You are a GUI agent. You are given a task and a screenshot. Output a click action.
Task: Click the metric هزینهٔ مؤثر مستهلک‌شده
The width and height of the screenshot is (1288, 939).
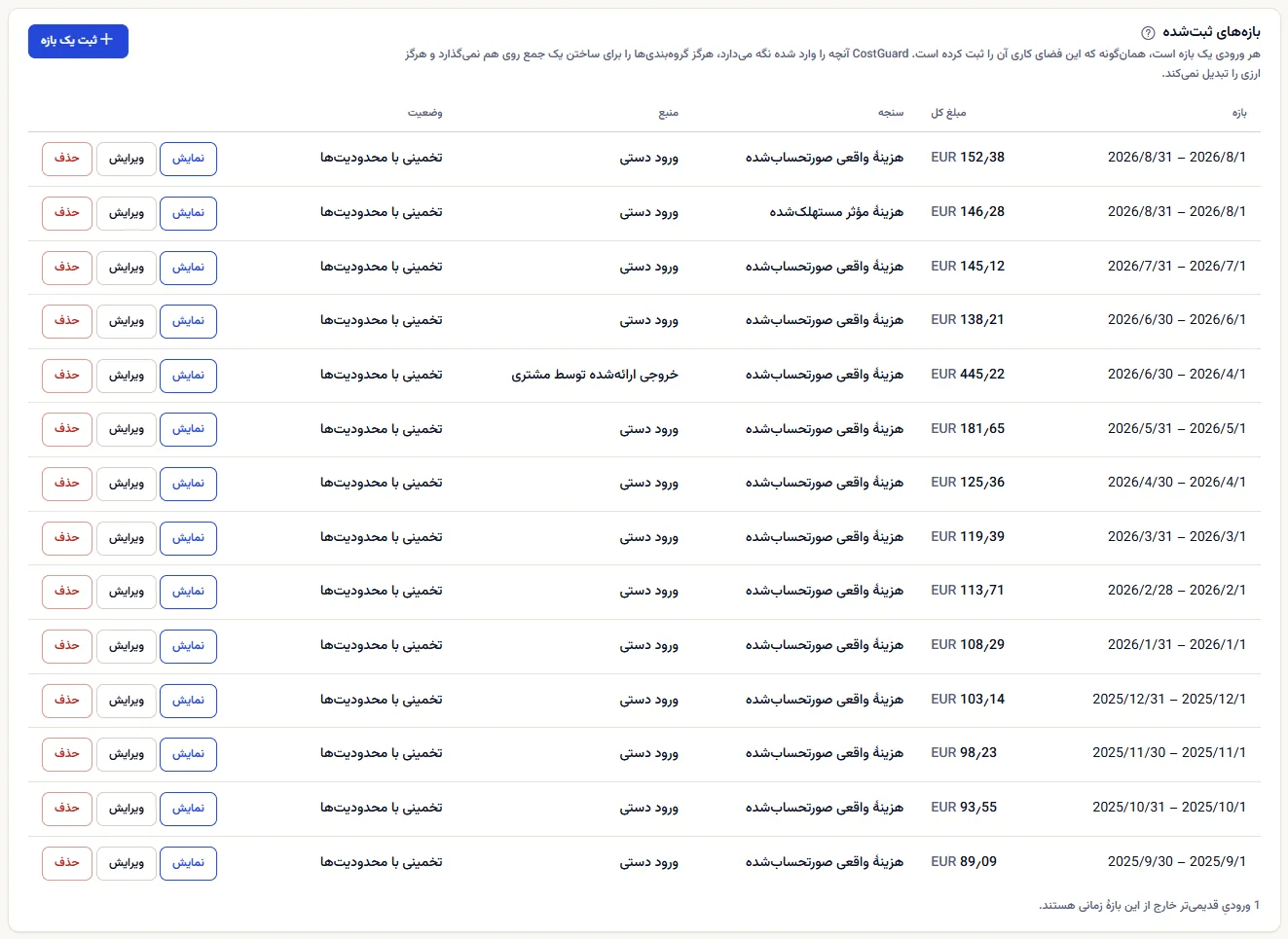(x=836, y=212)
